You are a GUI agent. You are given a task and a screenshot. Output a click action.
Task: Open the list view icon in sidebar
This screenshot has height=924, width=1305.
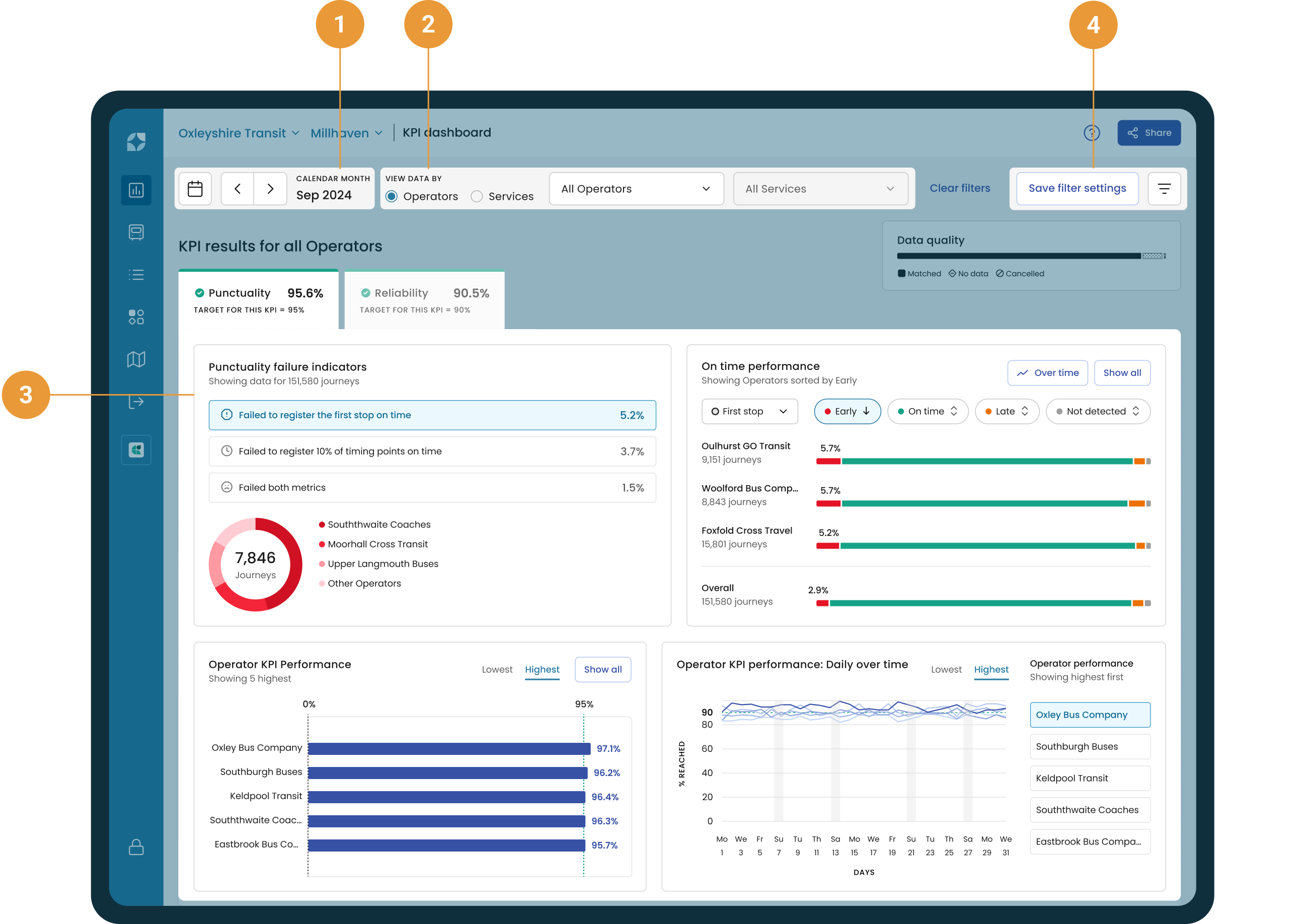click(136, 275)
